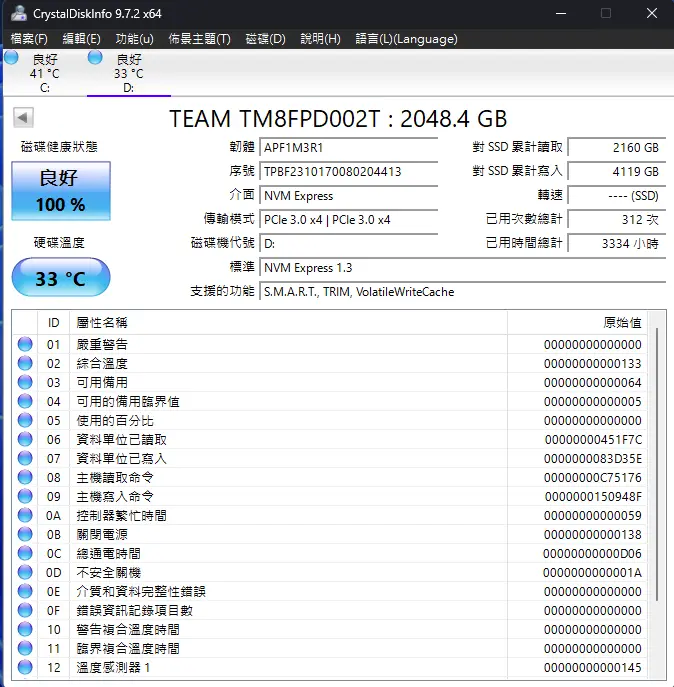
Task: Click the 原始值 column header
Action: pos(622,322)
